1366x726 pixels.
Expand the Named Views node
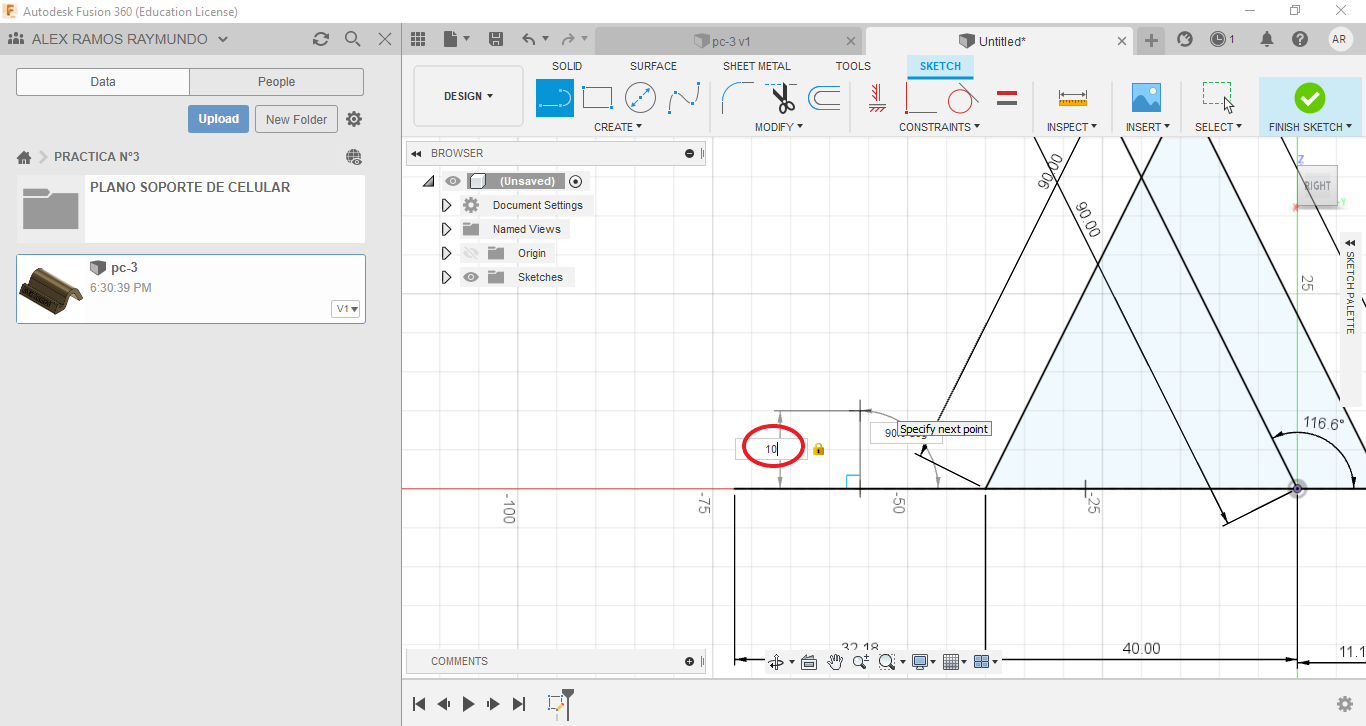[447, 229]
